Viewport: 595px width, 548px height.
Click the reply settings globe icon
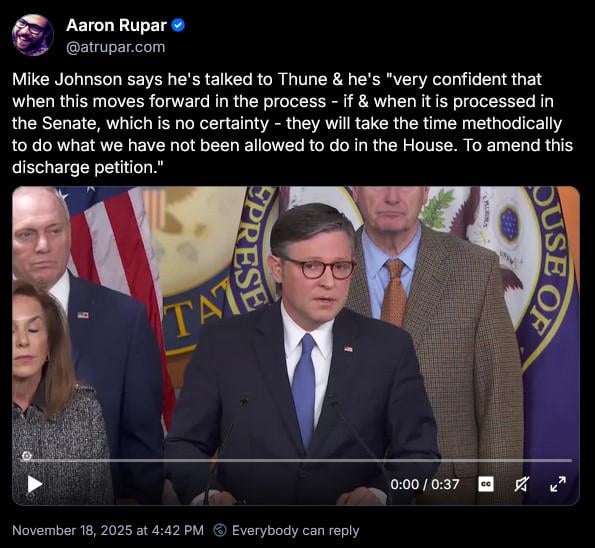pos(220,530)
